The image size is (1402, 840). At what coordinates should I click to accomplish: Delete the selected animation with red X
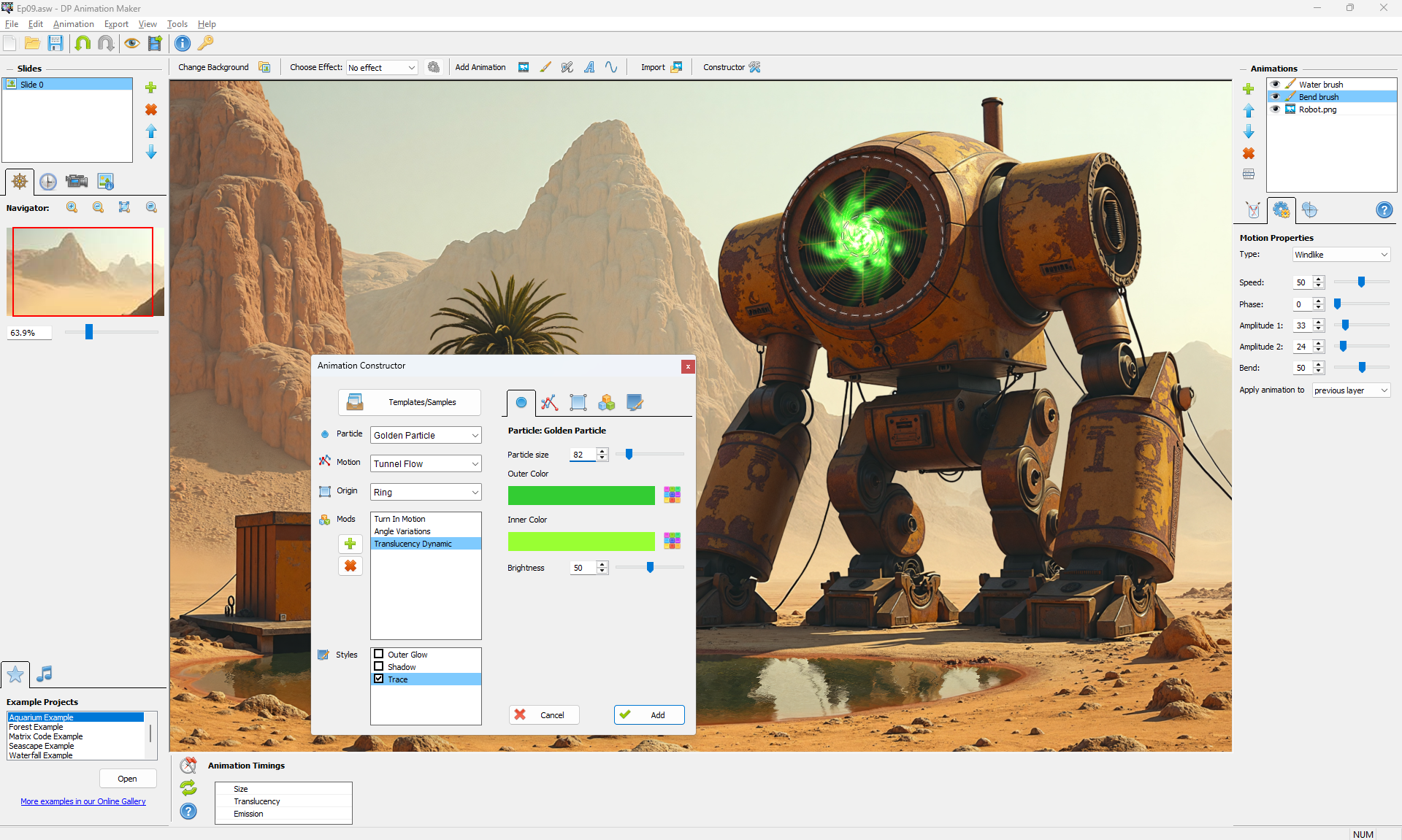(1249, 153)
